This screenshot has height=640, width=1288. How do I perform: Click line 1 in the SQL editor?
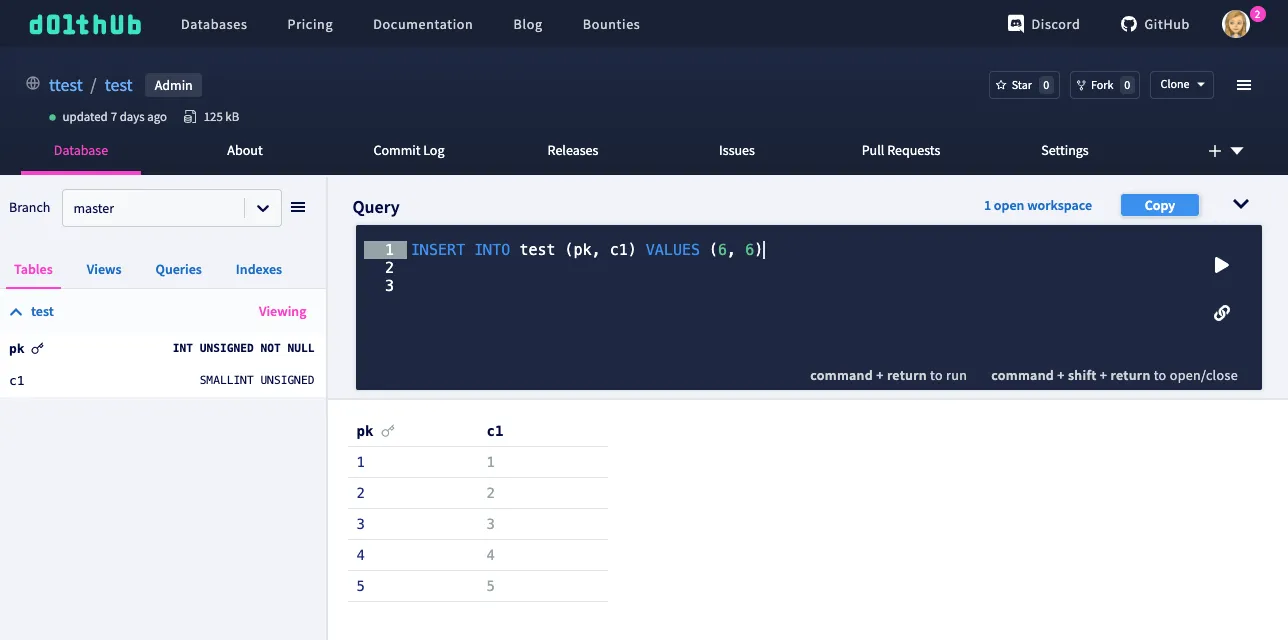pyautogui.click(x=600, y=249)
